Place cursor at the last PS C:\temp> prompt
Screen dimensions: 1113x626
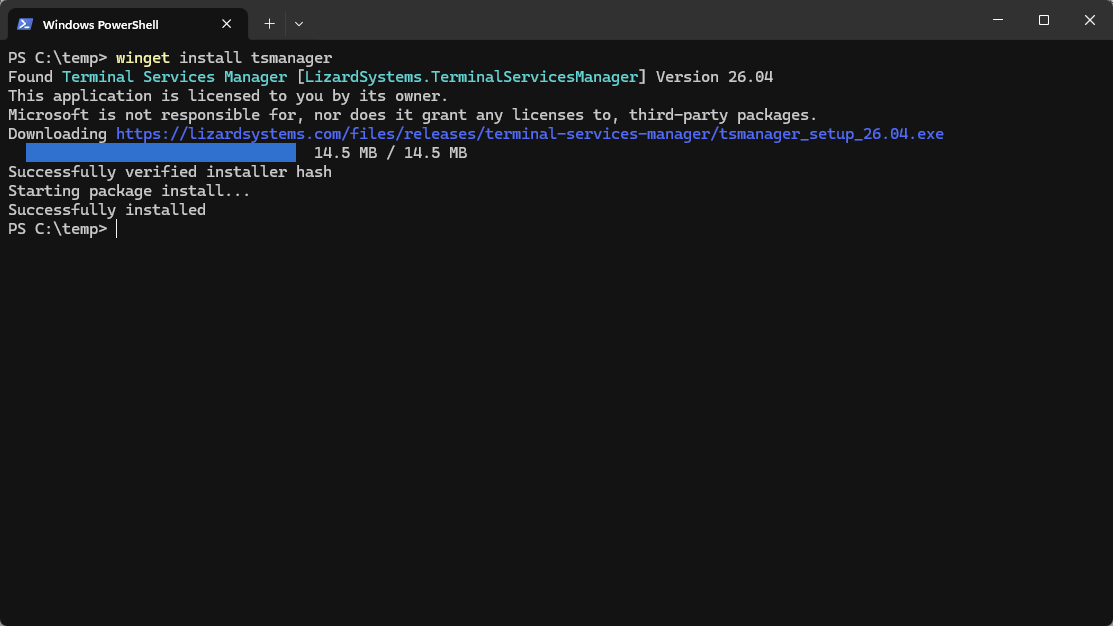click(116, 229)
